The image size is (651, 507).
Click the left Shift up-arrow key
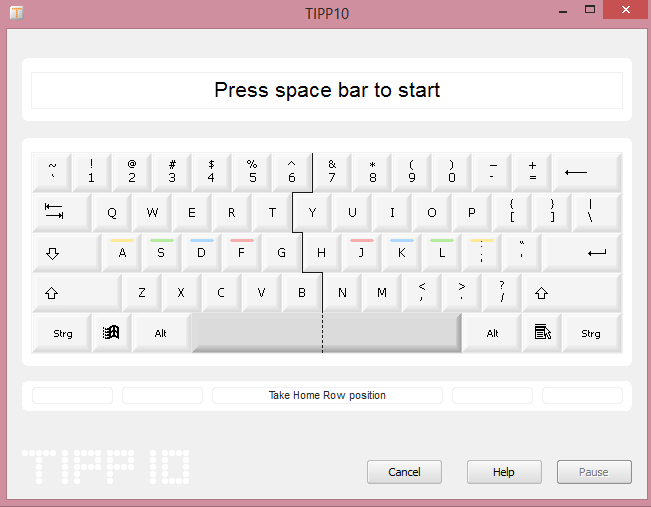(76, 293)
